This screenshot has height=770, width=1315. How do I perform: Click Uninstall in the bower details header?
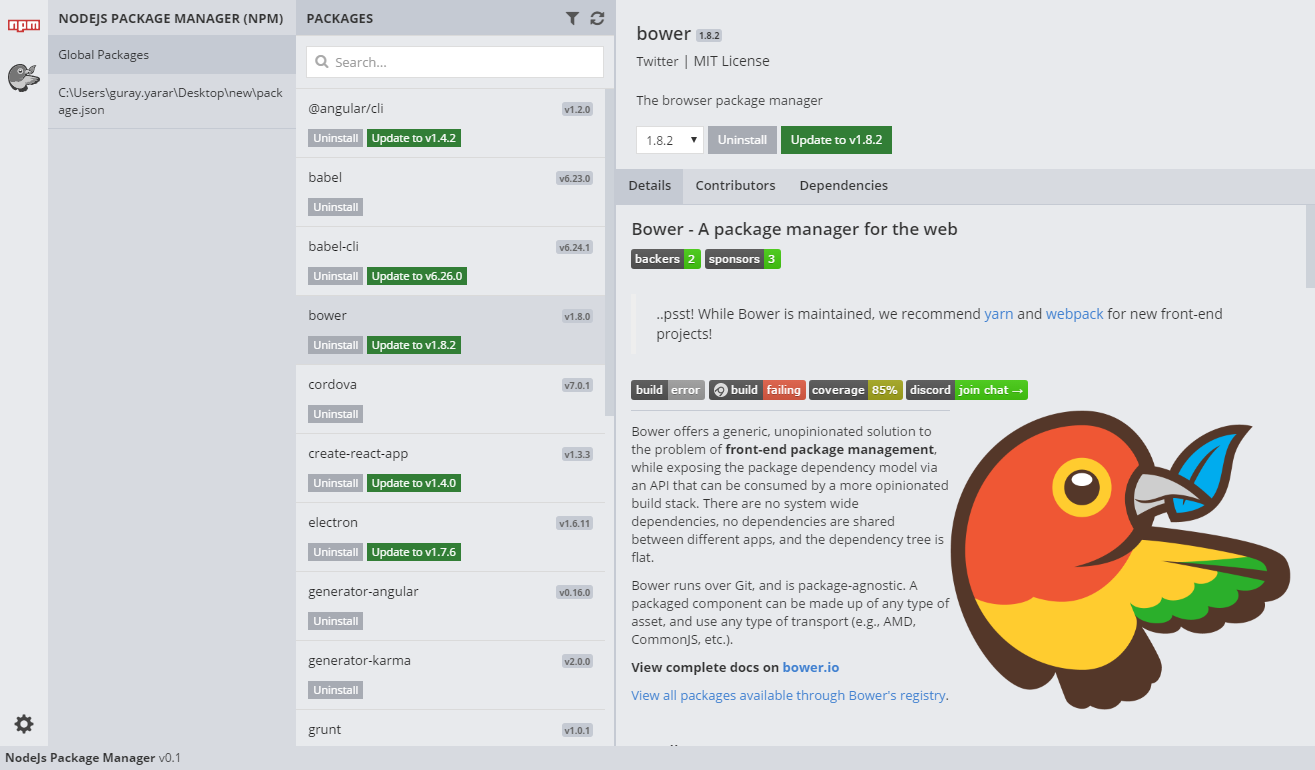[742, 140]
